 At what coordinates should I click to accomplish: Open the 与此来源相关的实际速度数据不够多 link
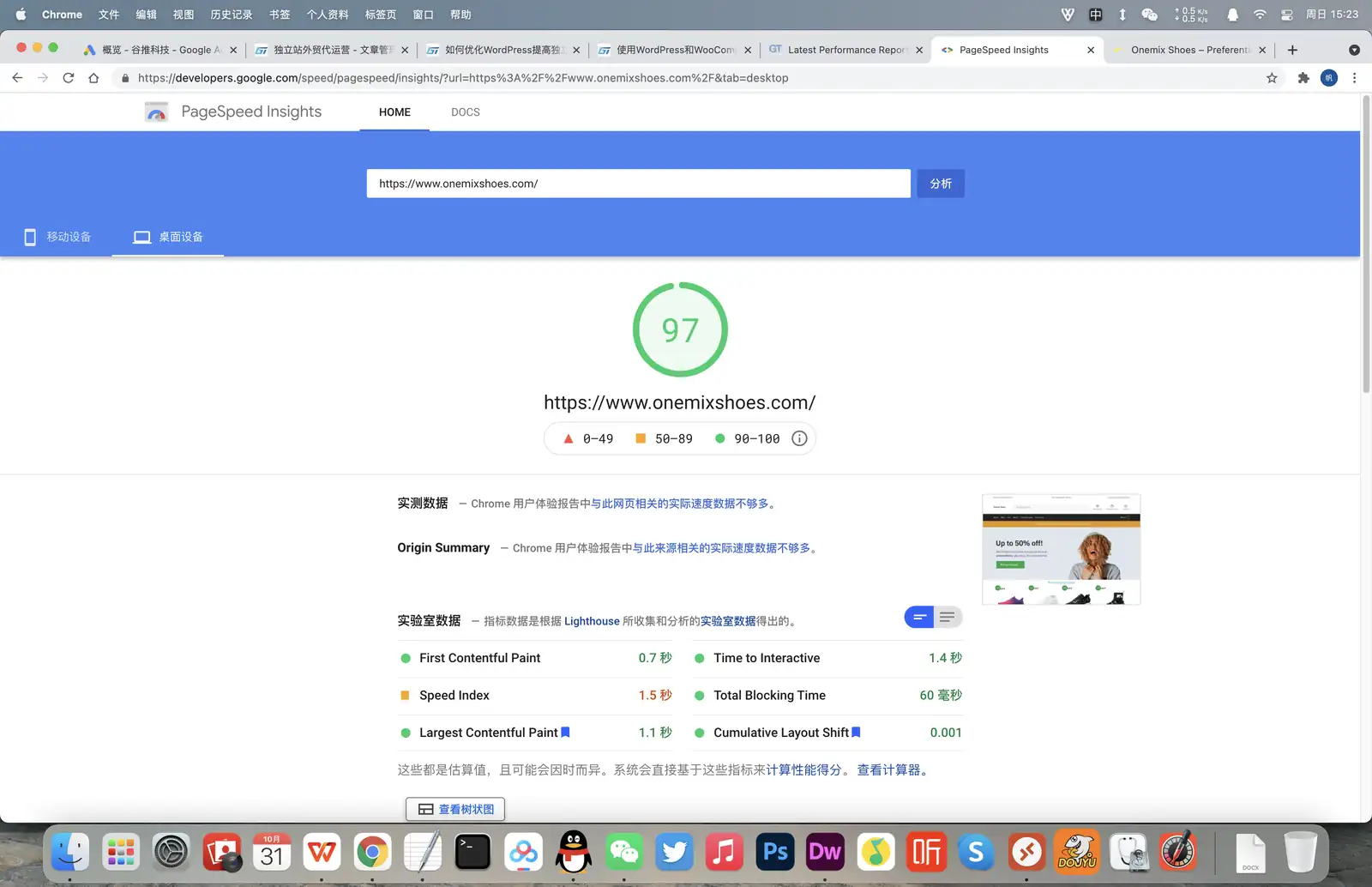721,548
